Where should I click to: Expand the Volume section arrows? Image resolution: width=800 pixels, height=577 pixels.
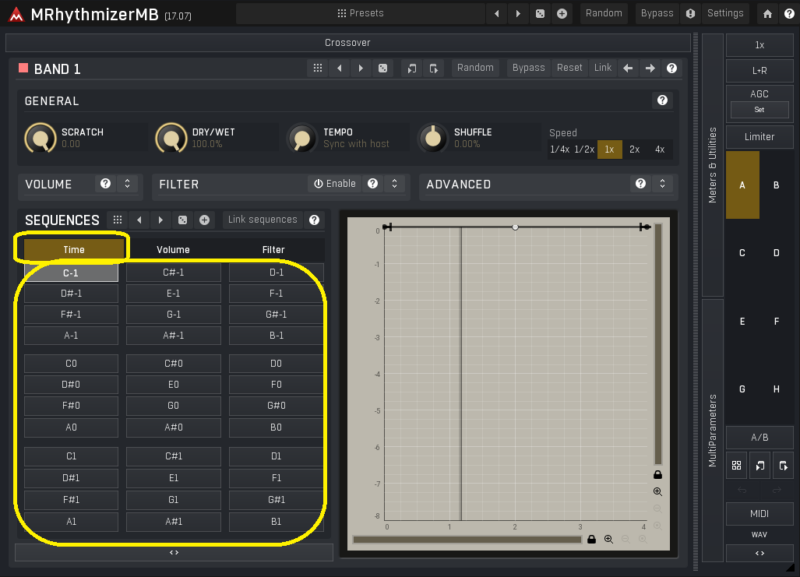pos(127,184)
